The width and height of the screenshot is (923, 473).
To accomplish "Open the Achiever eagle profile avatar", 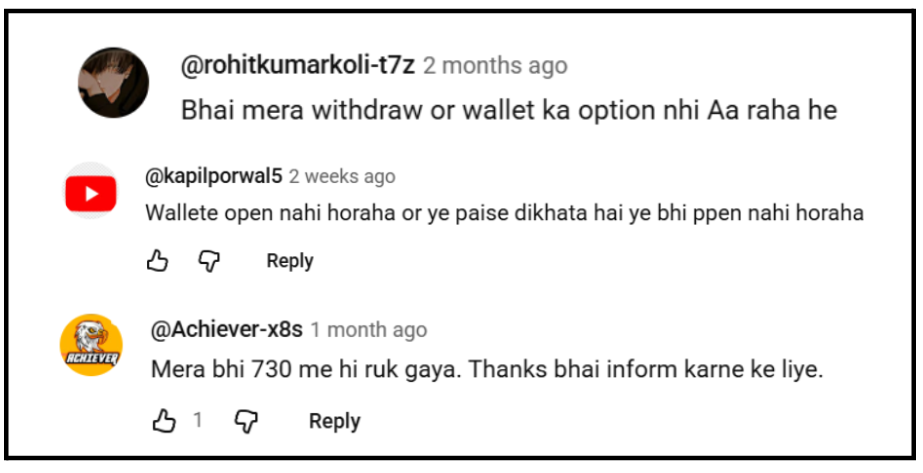I will coord(91,345).
